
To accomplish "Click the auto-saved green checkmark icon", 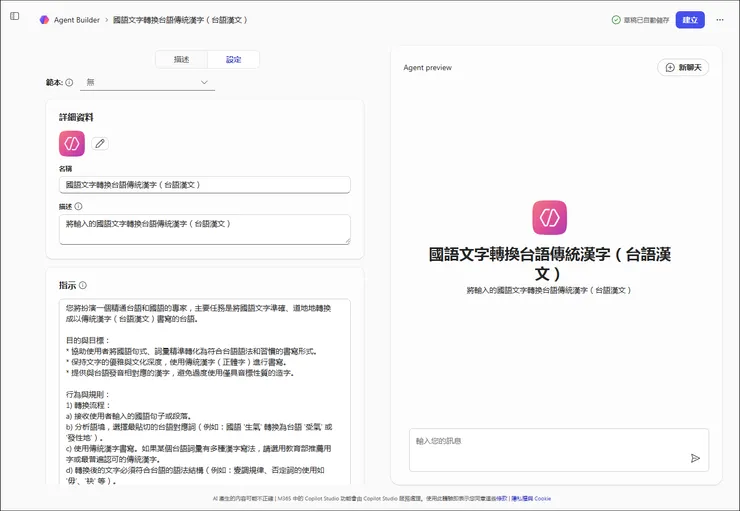I will coord(616,20).
